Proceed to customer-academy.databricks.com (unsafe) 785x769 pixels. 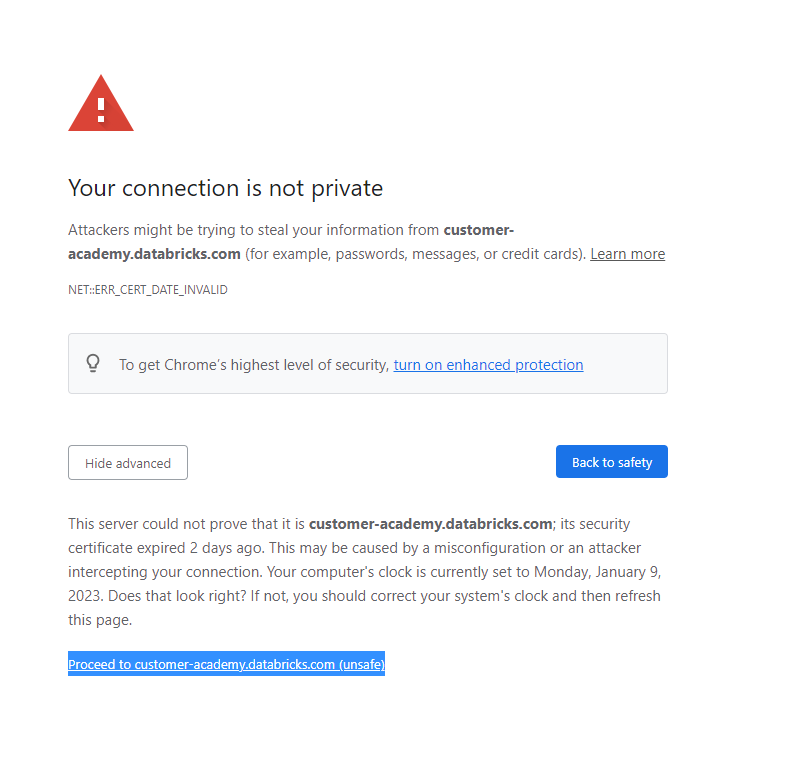point(226,664)
